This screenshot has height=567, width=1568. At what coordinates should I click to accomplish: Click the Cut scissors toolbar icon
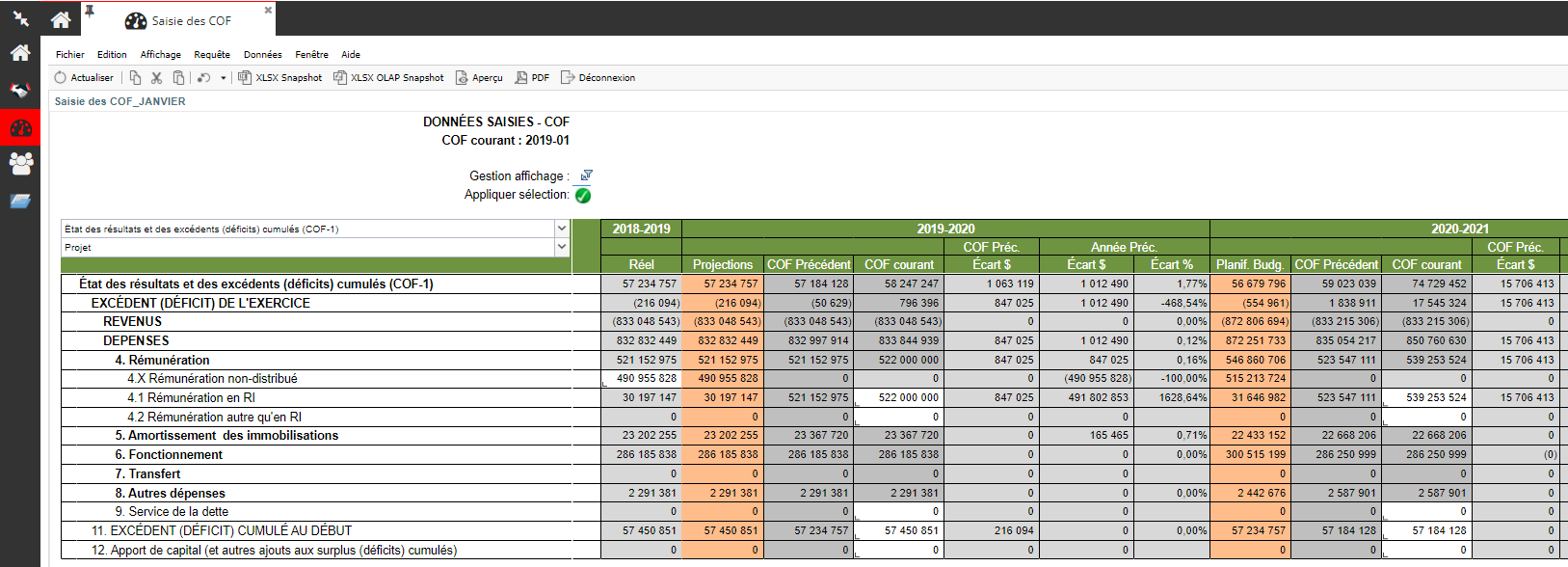pyautogui.click(x=156, y=77)
